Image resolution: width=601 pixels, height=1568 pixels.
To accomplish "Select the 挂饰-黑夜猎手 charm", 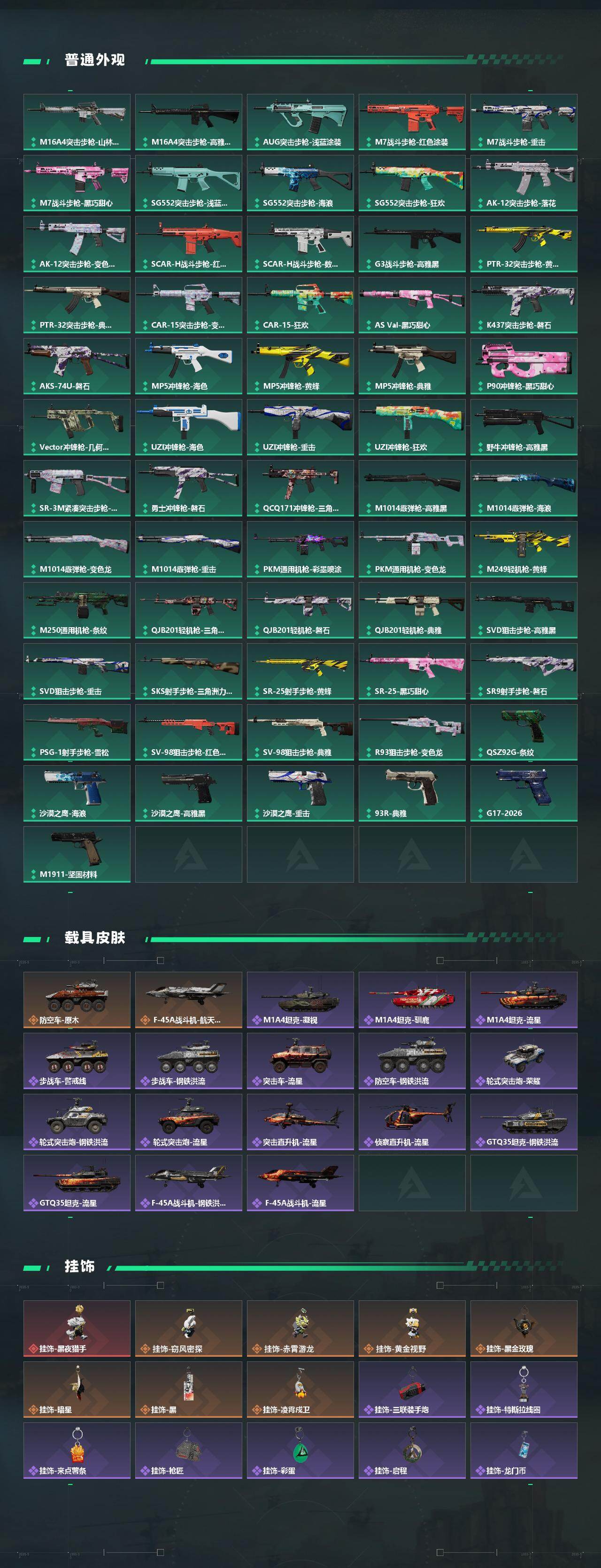I will 77,1329.
